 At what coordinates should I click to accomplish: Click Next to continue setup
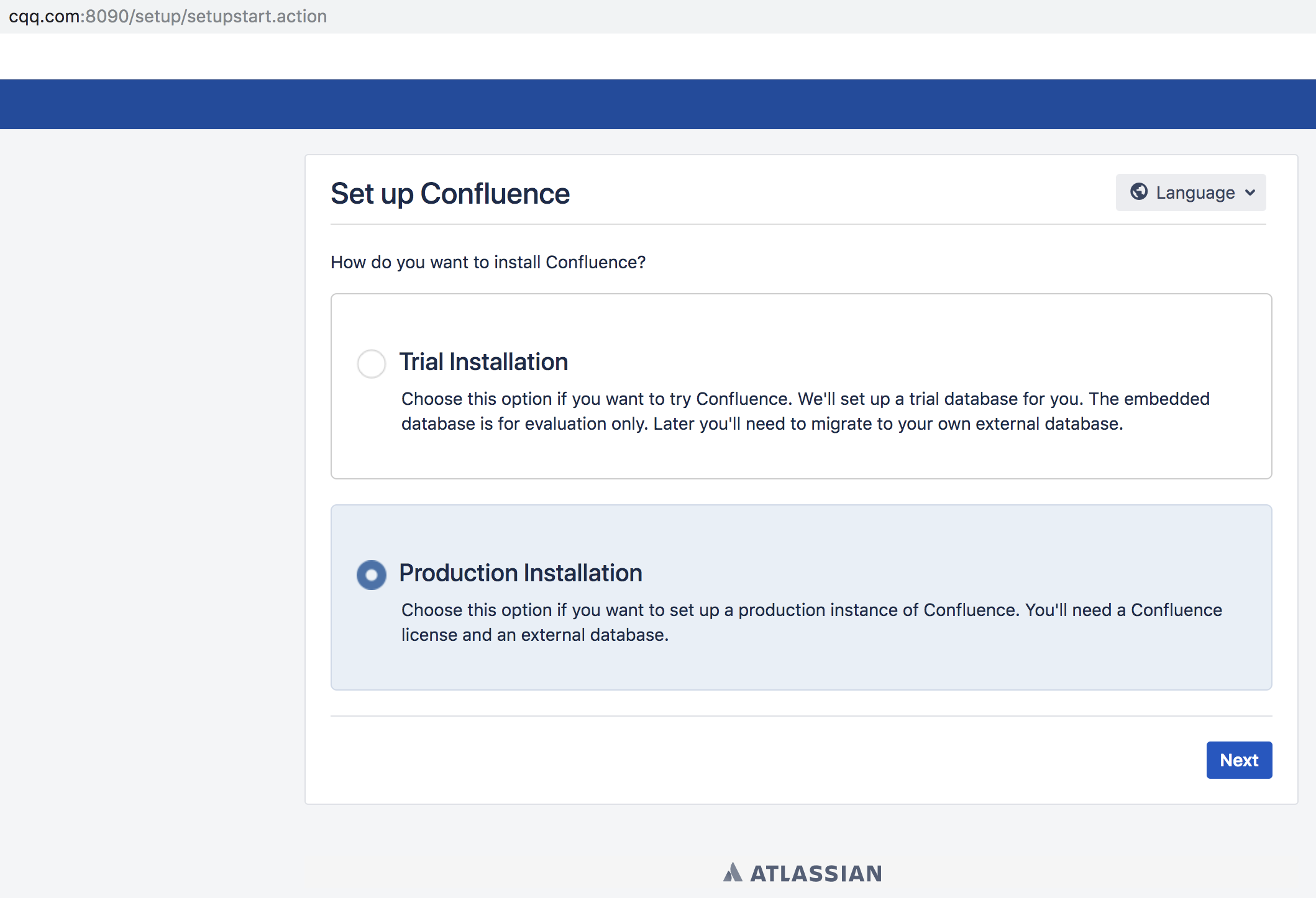coord(1238,760)
